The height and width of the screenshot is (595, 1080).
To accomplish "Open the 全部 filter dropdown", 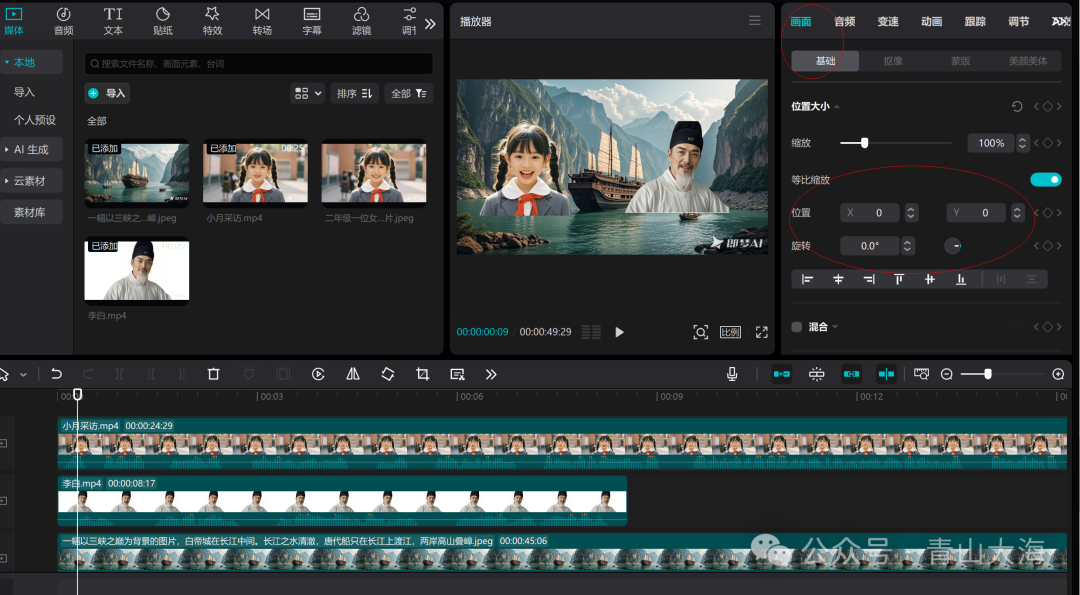I will (410, 93).
